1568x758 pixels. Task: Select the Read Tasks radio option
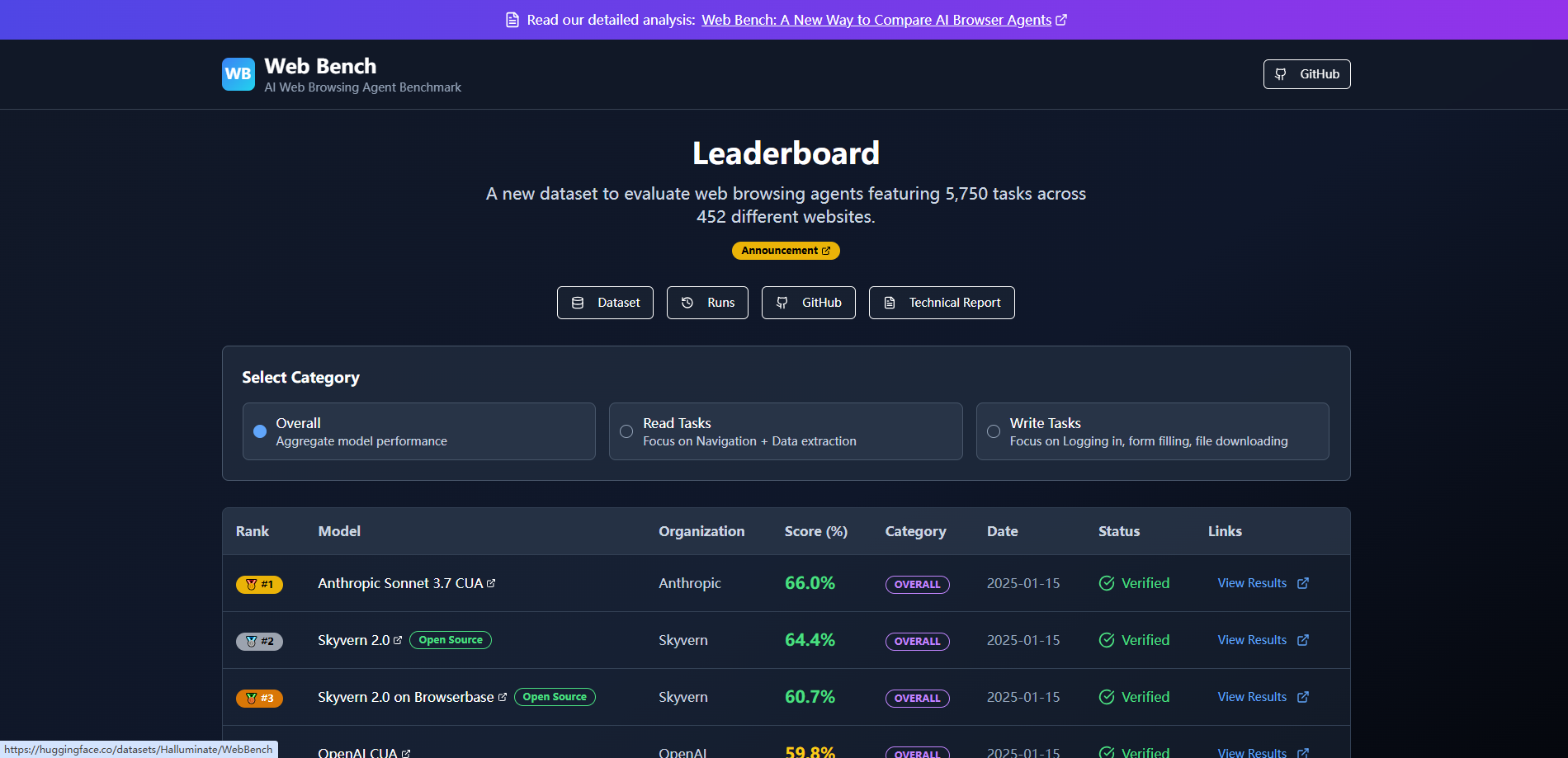(x=626, y=431)
